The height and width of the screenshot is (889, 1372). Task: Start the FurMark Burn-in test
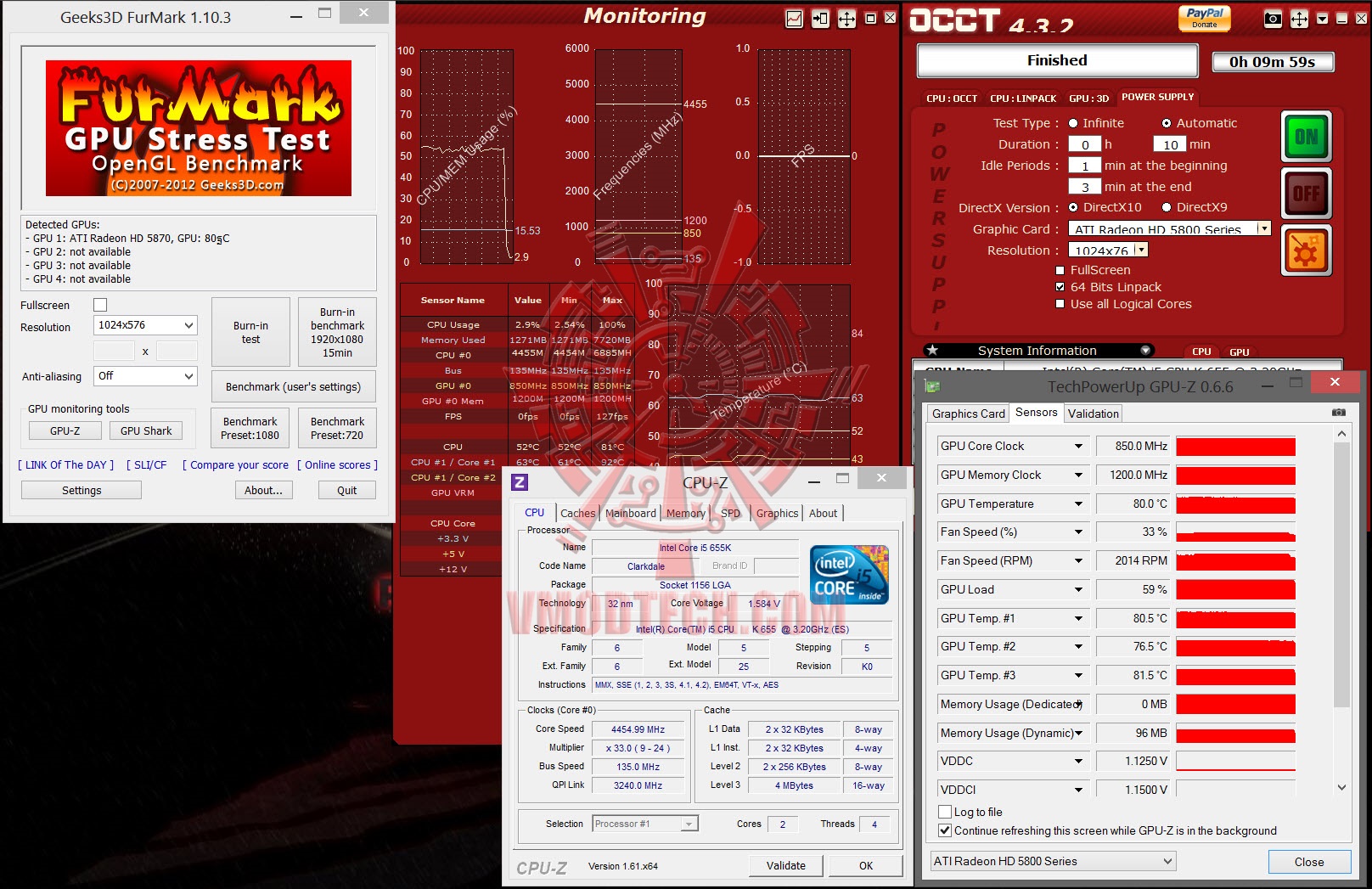[x=250, y=332]
